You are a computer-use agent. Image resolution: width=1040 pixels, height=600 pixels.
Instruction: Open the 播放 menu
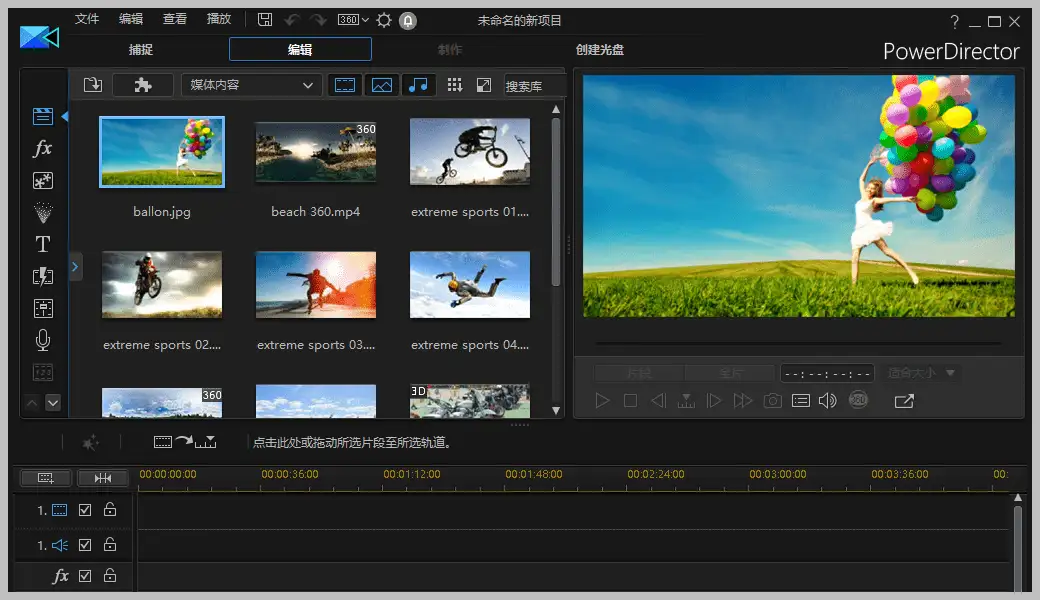(x=219, y=18)
